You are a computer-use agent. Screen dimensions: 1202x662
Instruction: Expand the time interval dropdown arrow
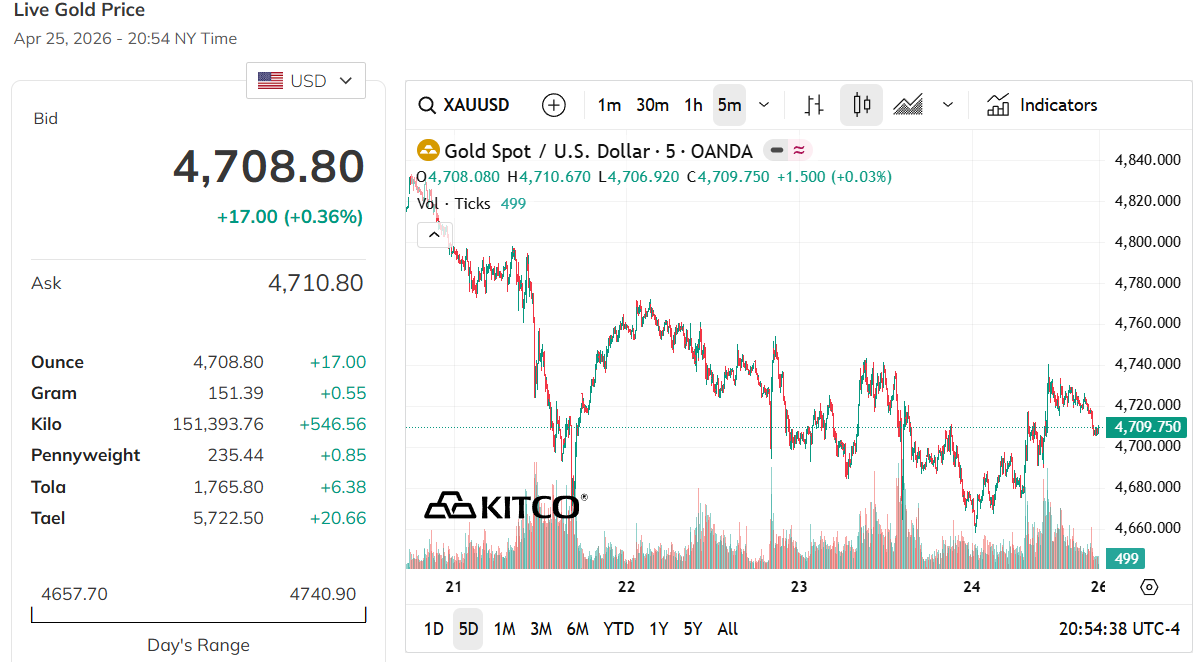[764, 105]
